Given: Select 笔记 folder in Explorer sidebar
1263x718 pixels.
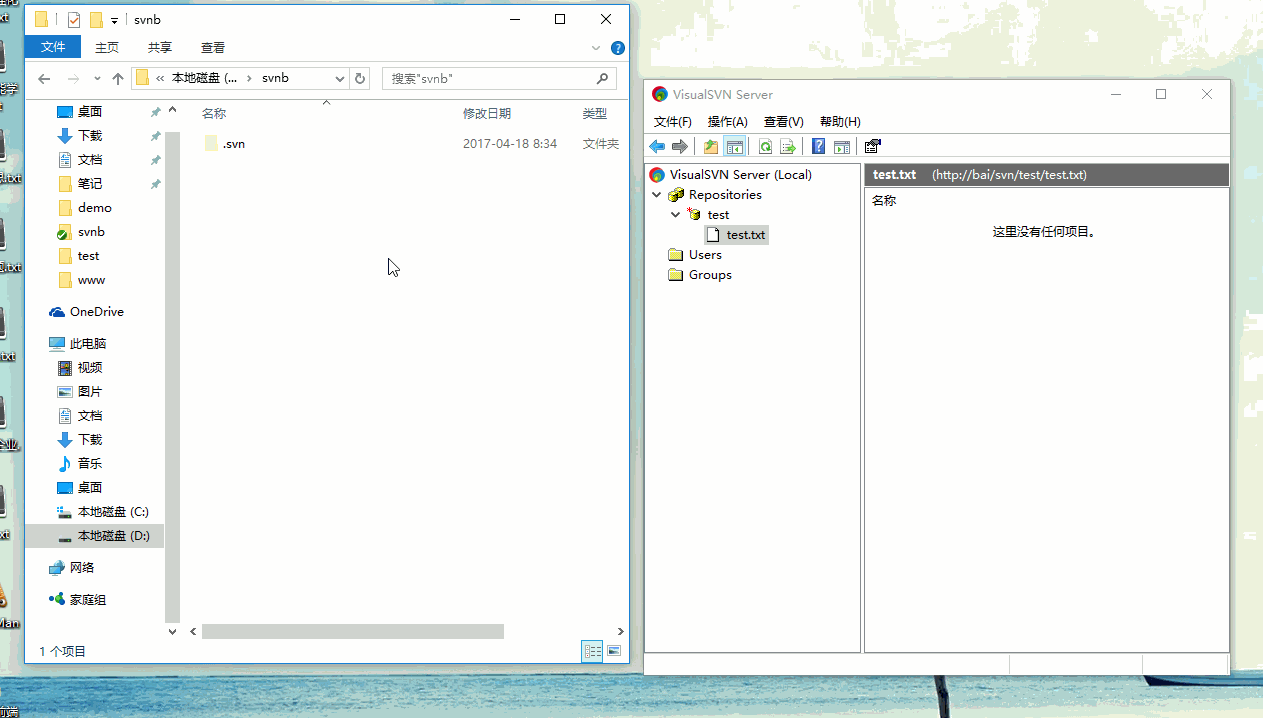Looking at the screenshot, I should (90, 184).
